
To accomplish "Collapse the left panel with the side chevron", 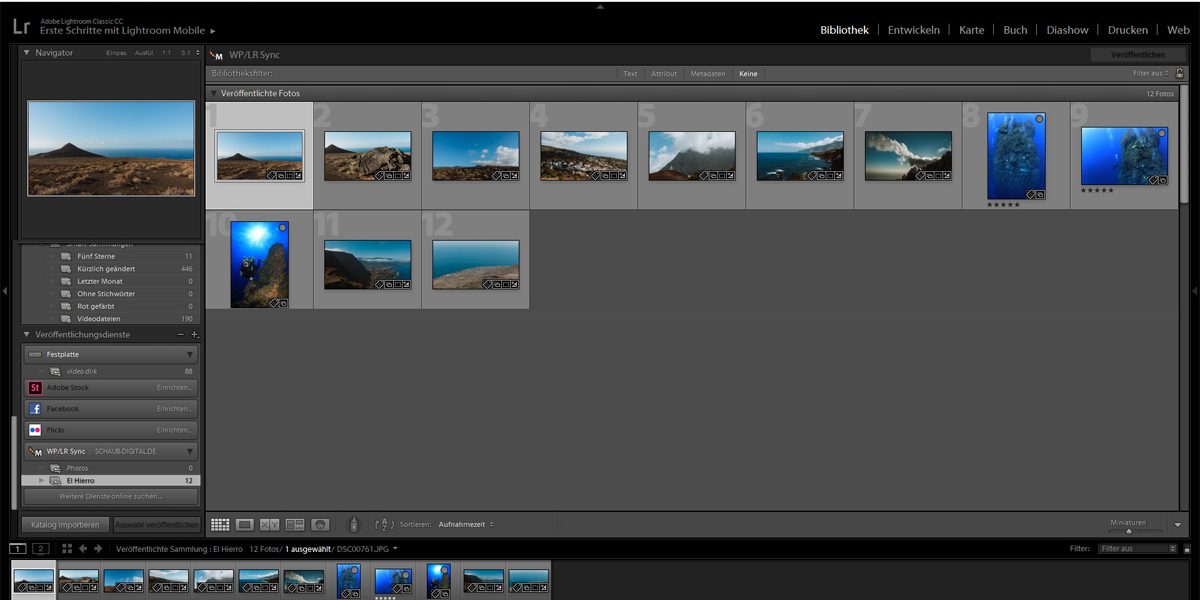I will (x=7, y=291).
